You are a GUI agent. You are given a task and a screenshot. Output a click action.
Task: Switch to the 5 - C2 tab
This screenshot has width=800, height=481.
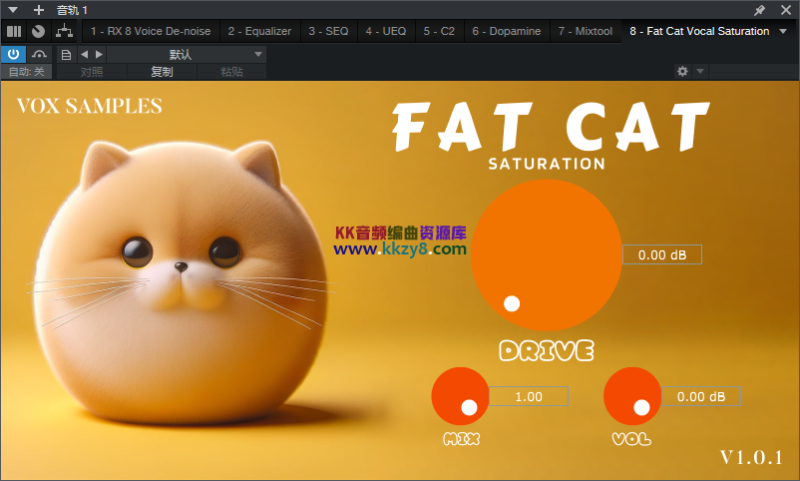coord(439,31)
